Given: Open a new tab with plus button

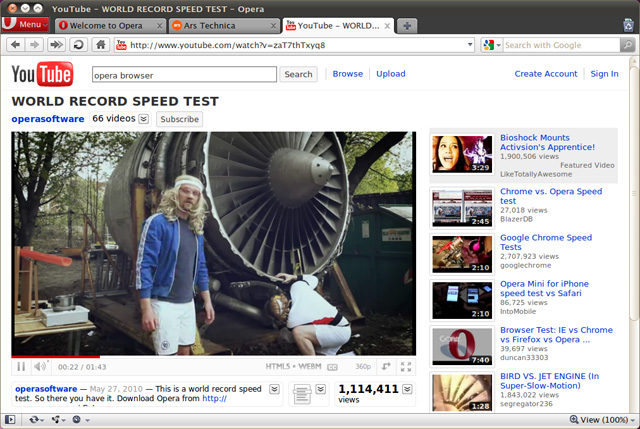Looking at the screenshot, I should [407, 26].
